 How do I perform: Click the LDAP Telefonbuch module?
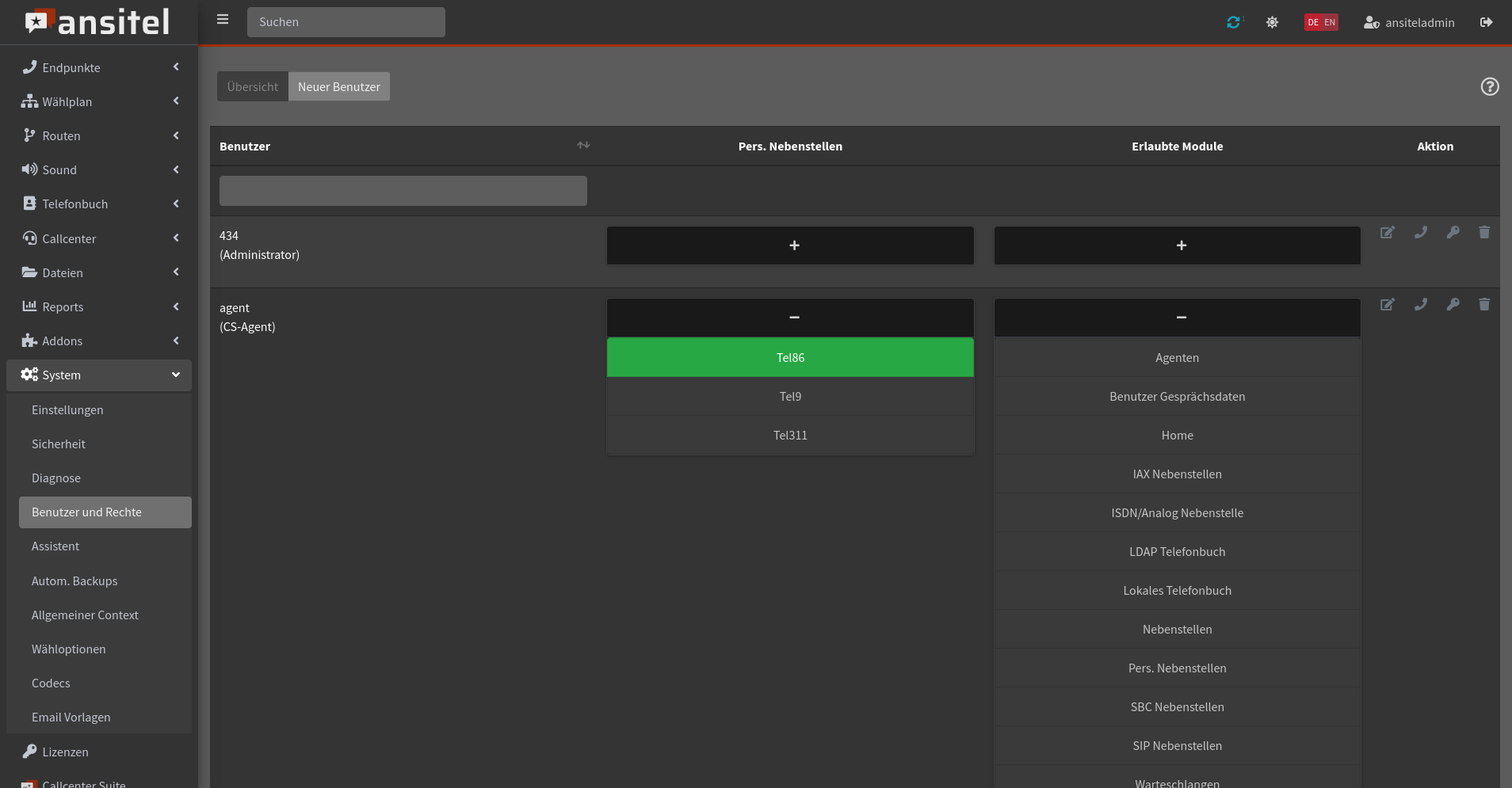tap(1177, 551)
